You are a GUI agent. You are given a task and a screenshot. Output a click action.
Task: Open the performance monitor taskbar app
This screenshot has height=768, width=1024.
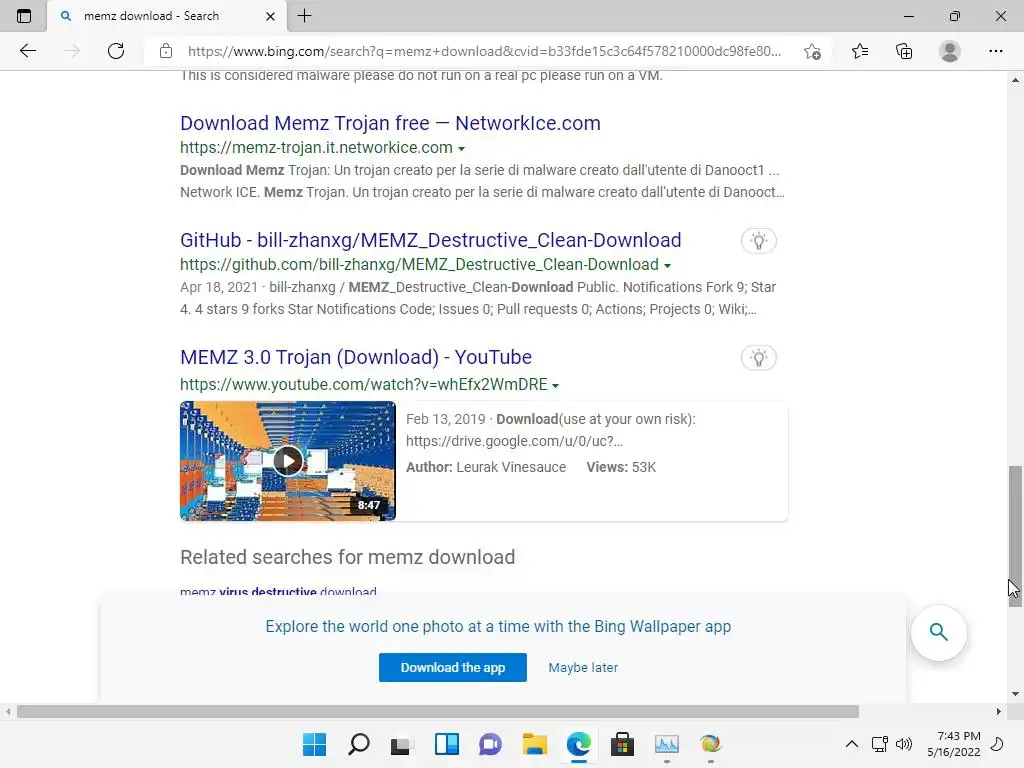pos(667,744)
